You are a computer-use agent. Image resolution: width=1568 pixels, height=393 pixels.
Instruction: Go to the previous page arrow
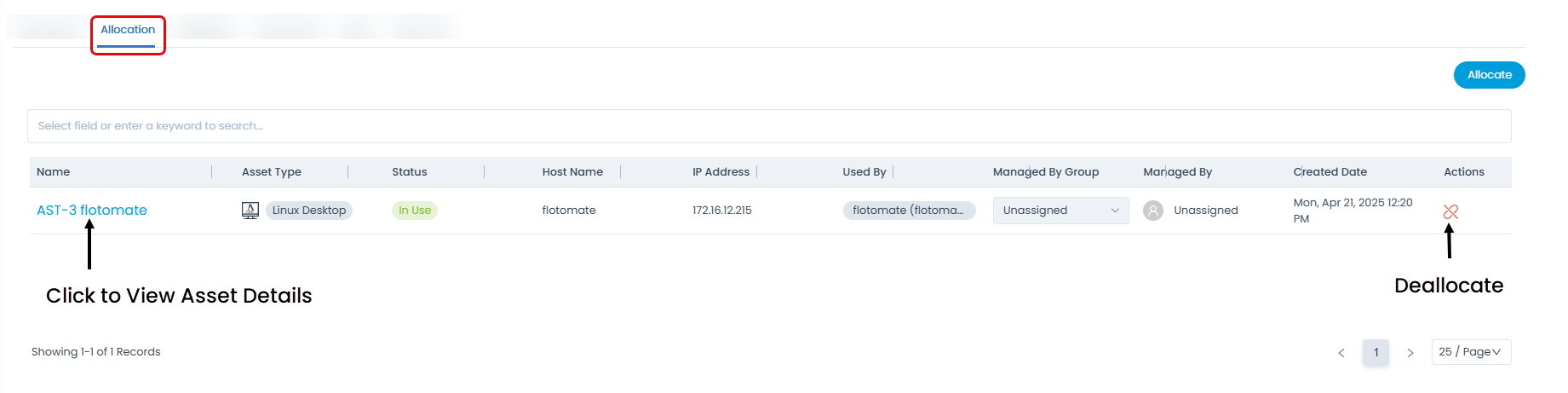(1341, 353)
